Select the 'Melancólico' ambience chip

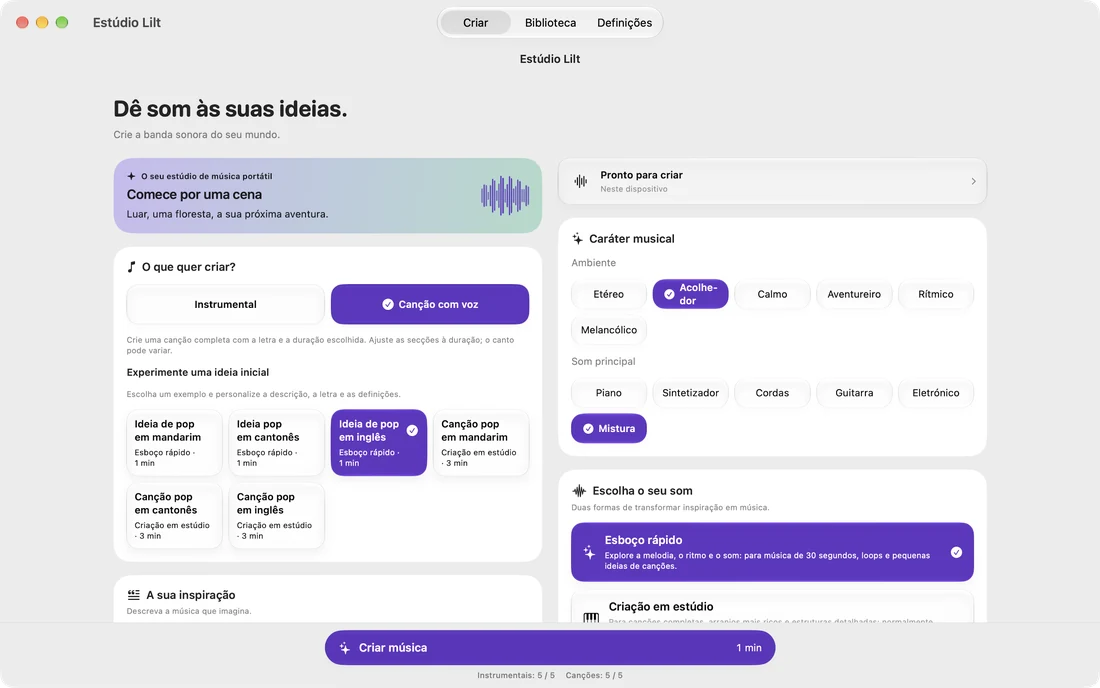click(x=608, y=330)
